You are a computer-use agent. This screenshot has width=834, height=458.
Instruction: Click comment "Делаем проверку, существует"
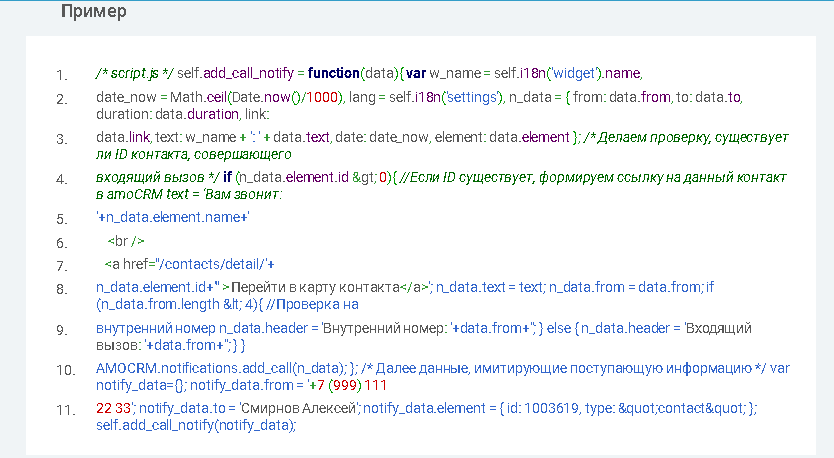point(694,137)
